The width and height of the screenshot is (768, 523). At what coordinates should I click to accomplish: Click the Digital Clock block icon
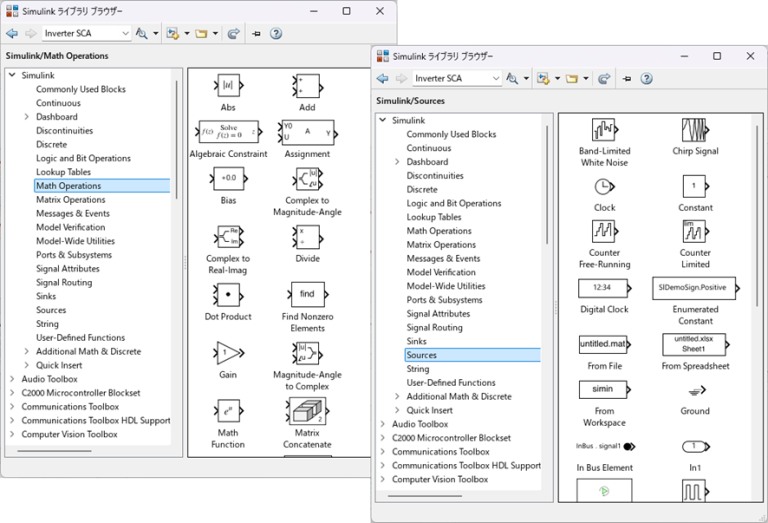603,288
